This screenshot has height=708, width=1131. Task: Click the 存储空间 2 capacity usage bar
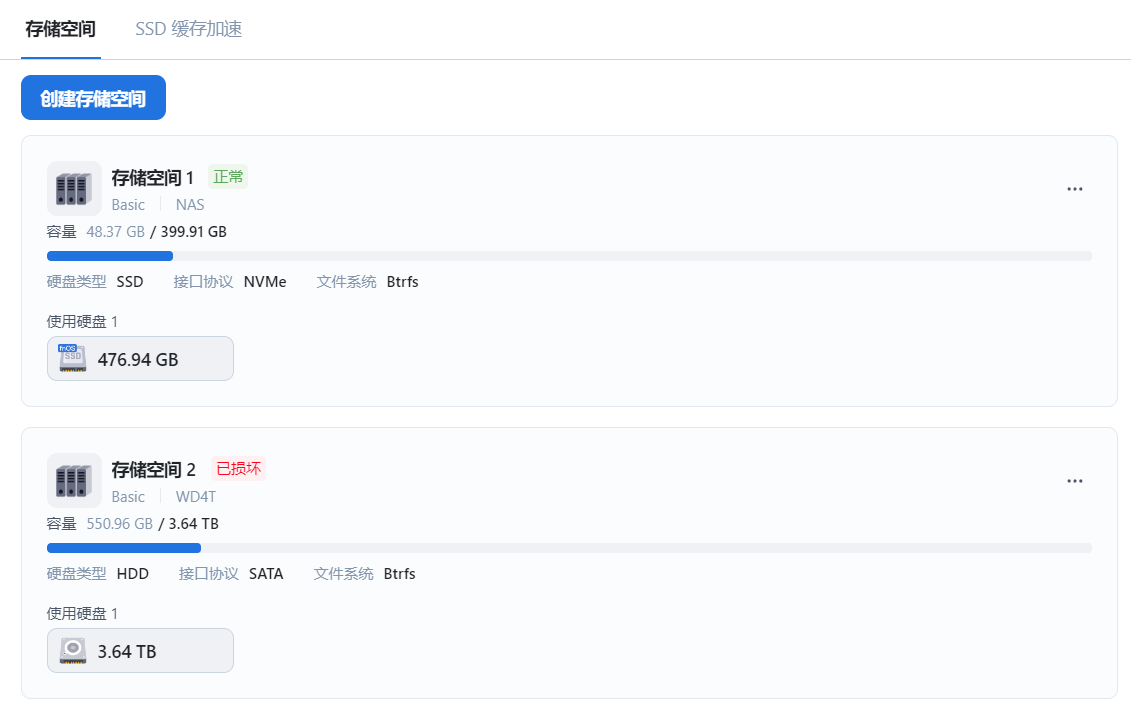569,548
